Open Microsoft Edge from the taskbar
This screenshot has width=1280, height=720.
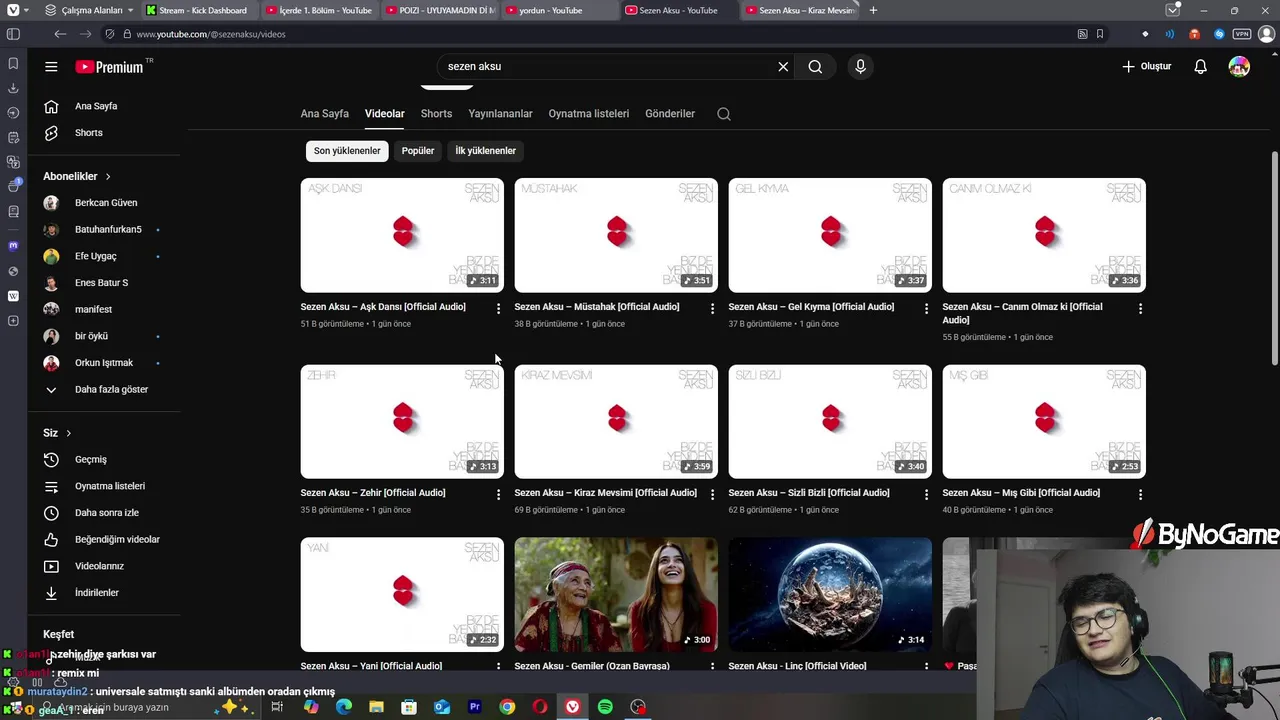coord(344,707)
